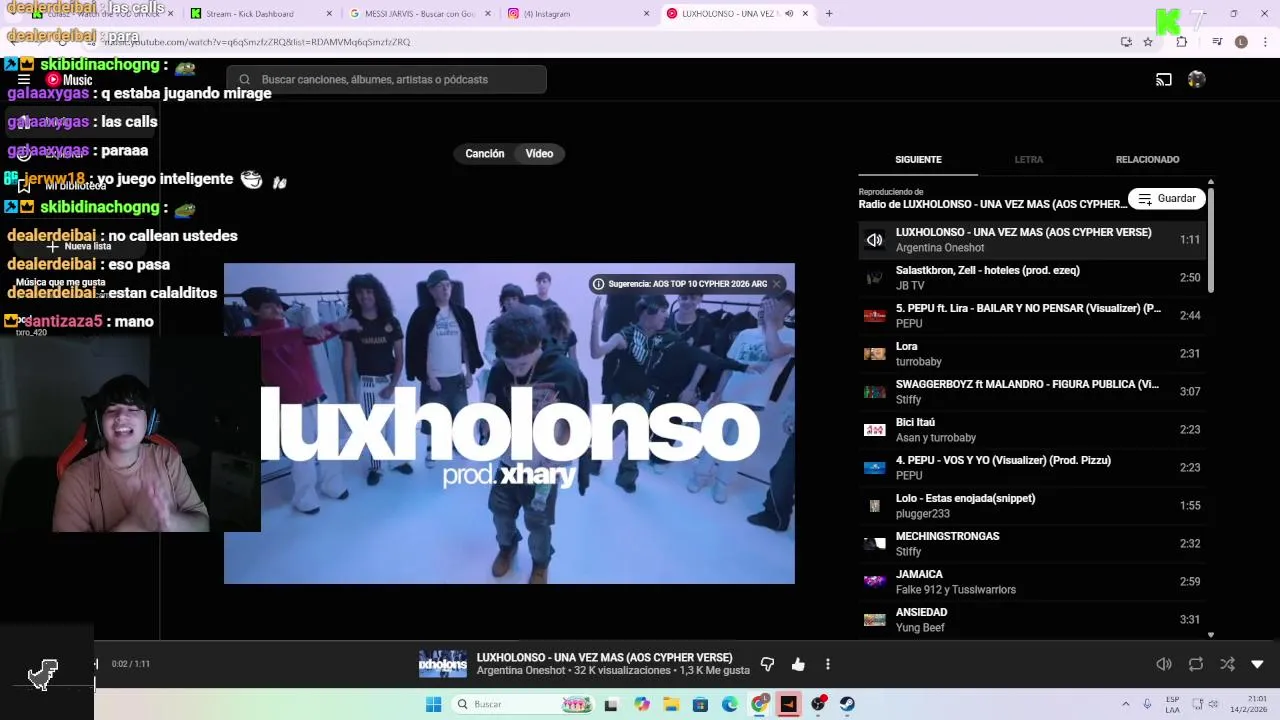Close the AOS TOP 10 CYPHER suggestion
The height and width of the screenshot is (720, 1280).
click(x=776, y=284)
